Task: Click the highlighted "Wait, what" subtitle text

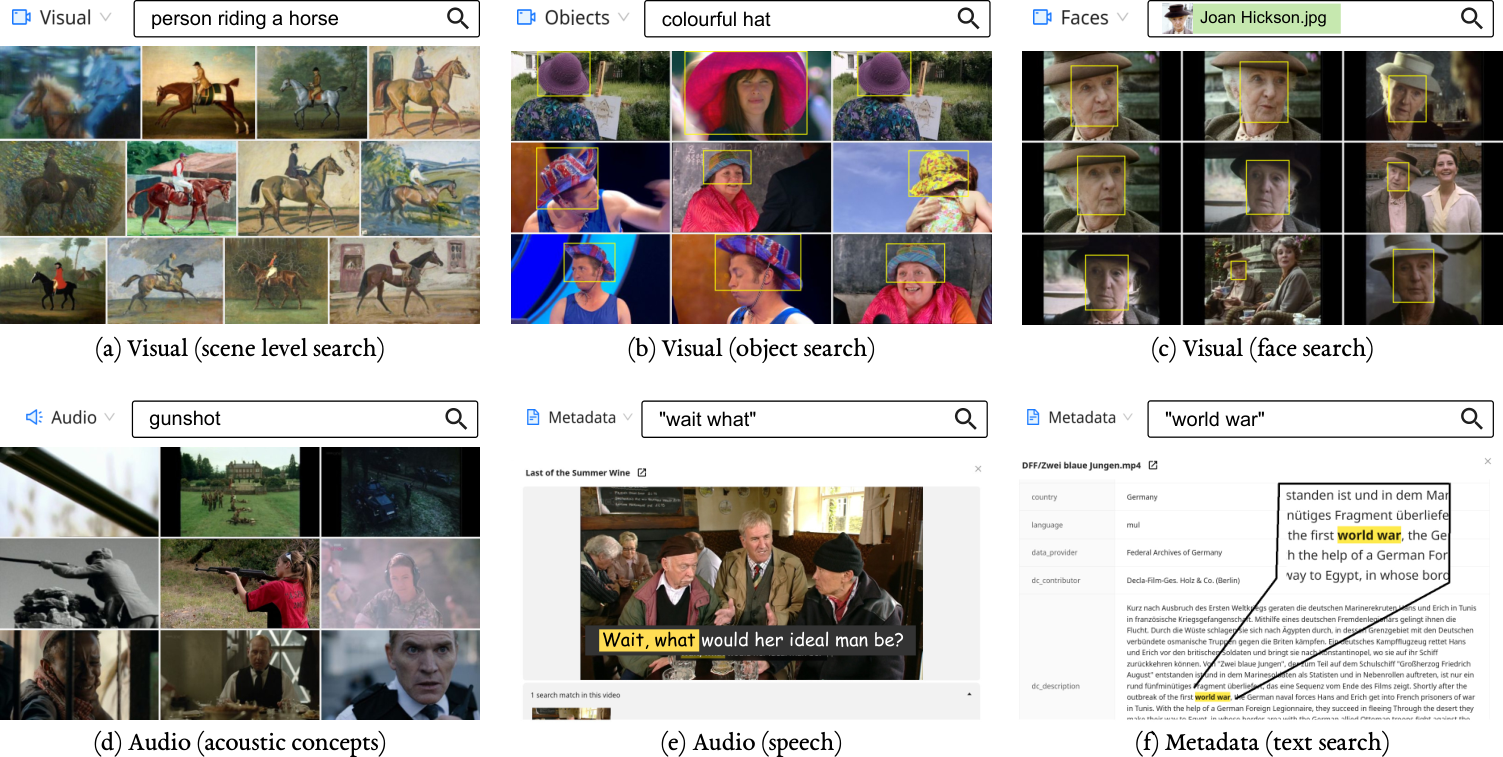Action: [648, 640]
